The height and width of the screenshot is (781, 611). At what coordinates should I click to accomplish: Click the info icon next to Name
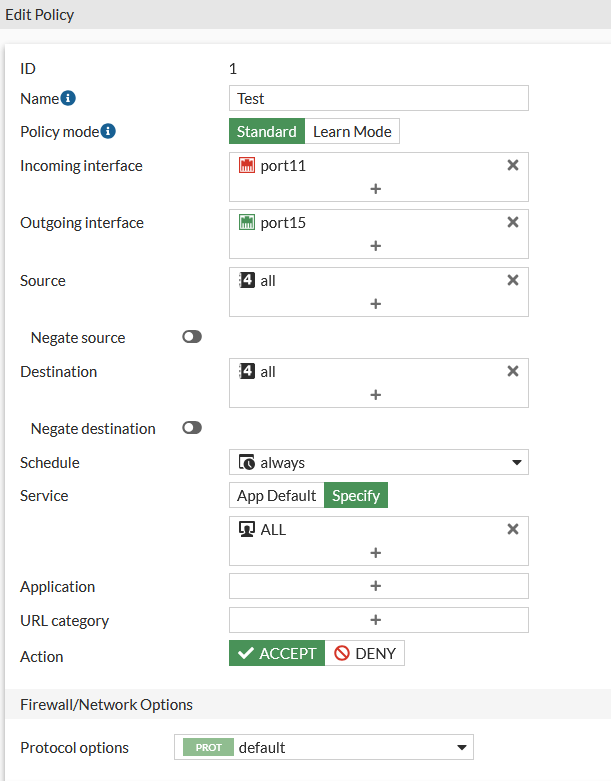point(68,98)
